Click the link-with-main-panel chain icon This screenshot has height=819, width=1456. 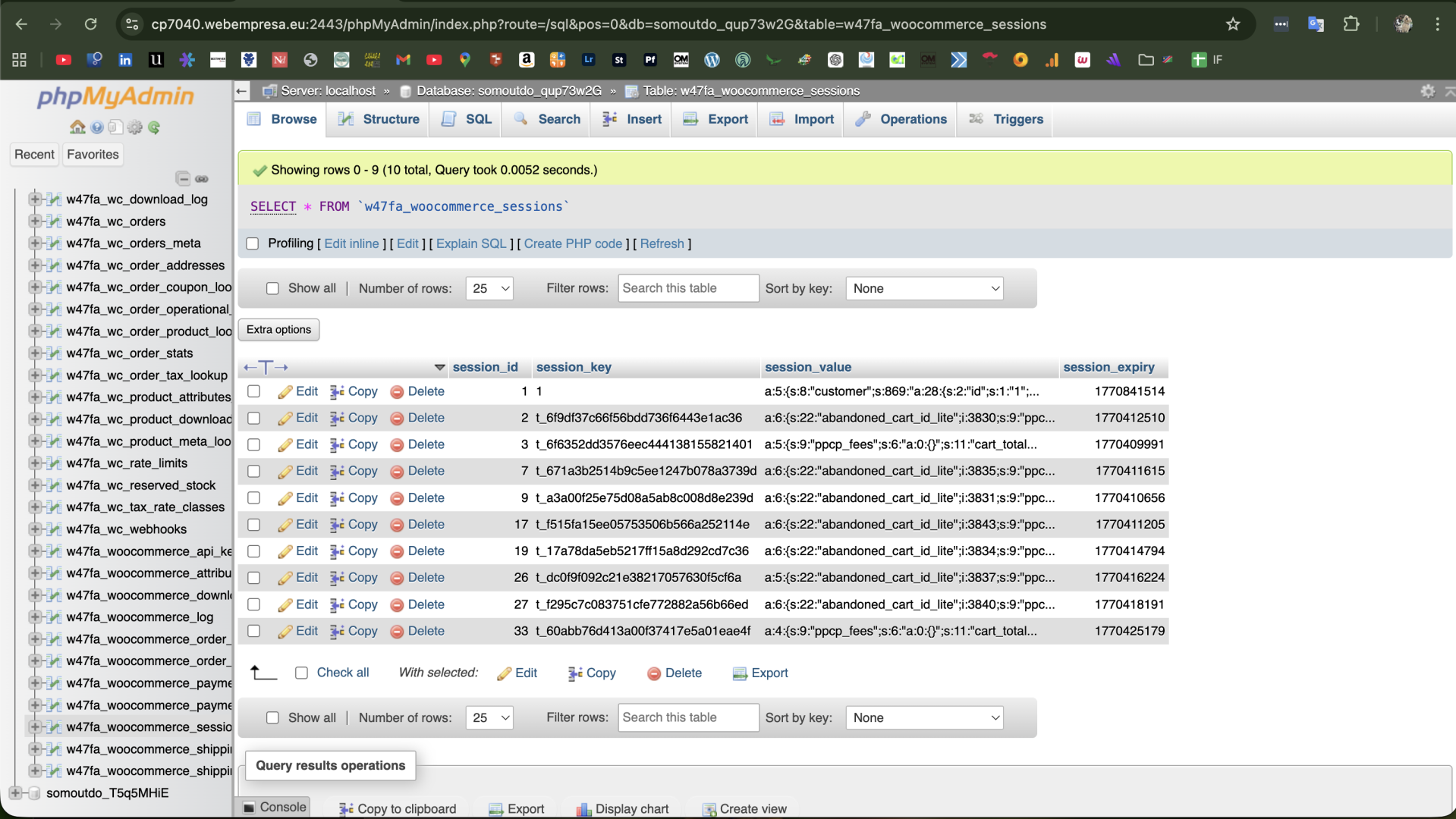click(x=202, y=179)
